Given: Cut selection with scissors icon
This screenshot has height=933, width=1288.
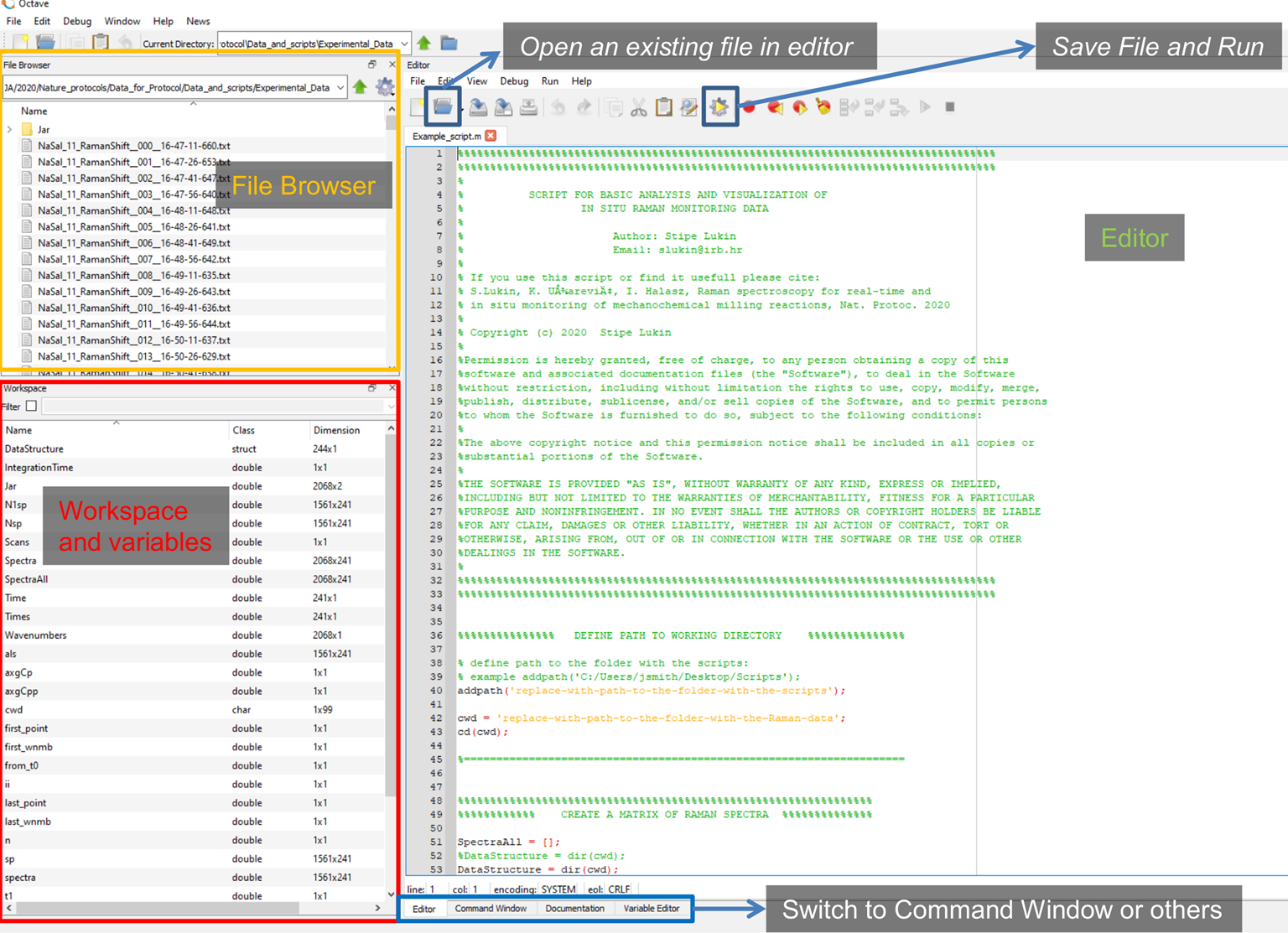Looking at the screenshot, I should tap(639, 107).
